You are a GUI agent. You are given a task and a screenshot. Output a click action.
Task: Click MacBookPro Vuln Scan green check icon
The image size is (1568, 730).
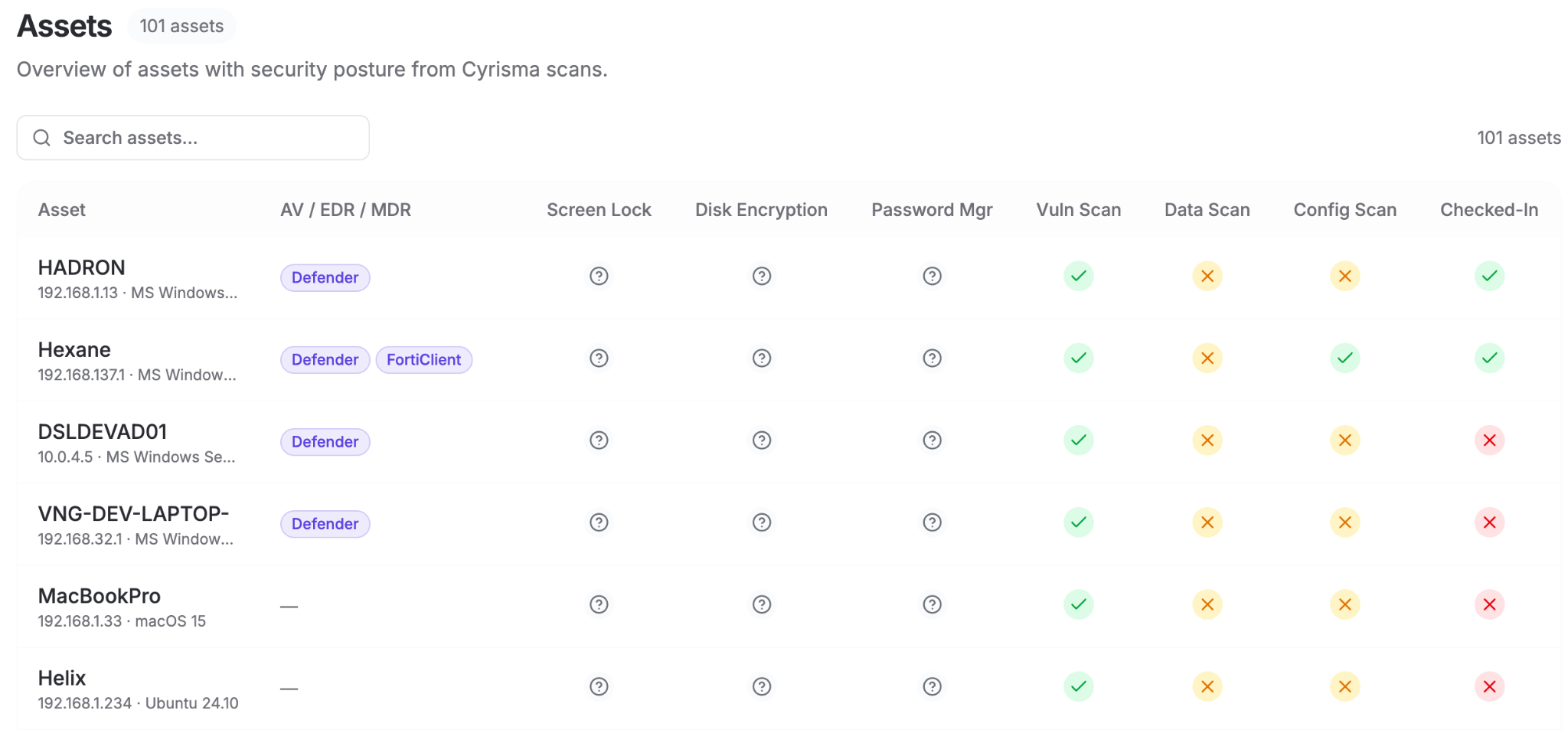(1079, 604)
